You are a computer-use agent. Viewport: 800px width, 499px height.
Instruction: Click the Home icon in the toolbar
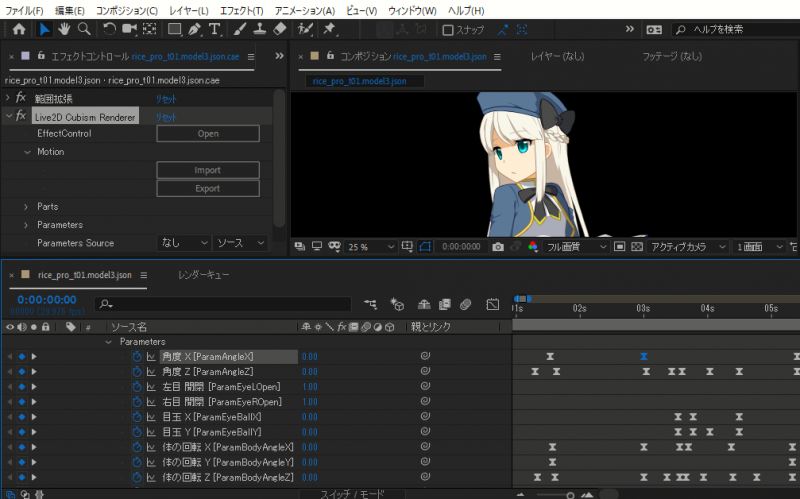(19, 29)
